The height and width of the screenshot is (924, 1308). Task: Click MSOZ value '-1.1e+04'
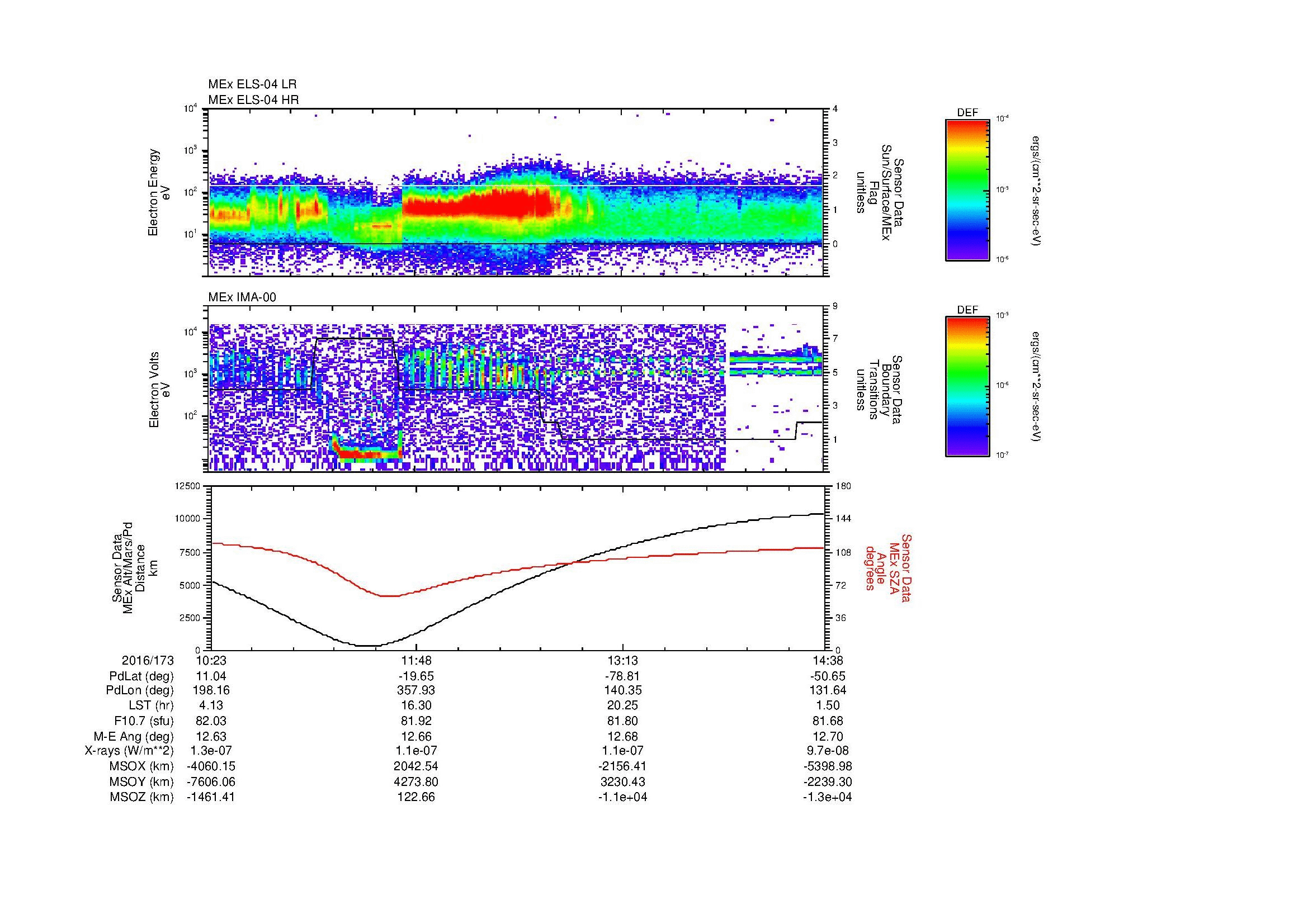[x=622, y=797]
